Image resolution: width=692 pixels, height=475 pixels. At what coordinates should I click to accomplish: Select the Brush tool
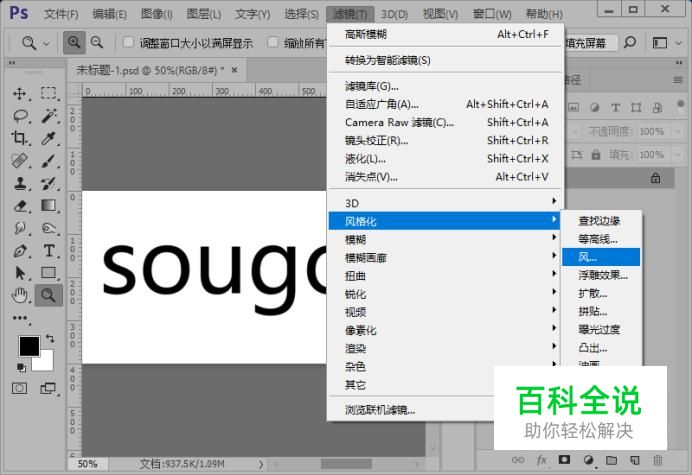(49, 161)
